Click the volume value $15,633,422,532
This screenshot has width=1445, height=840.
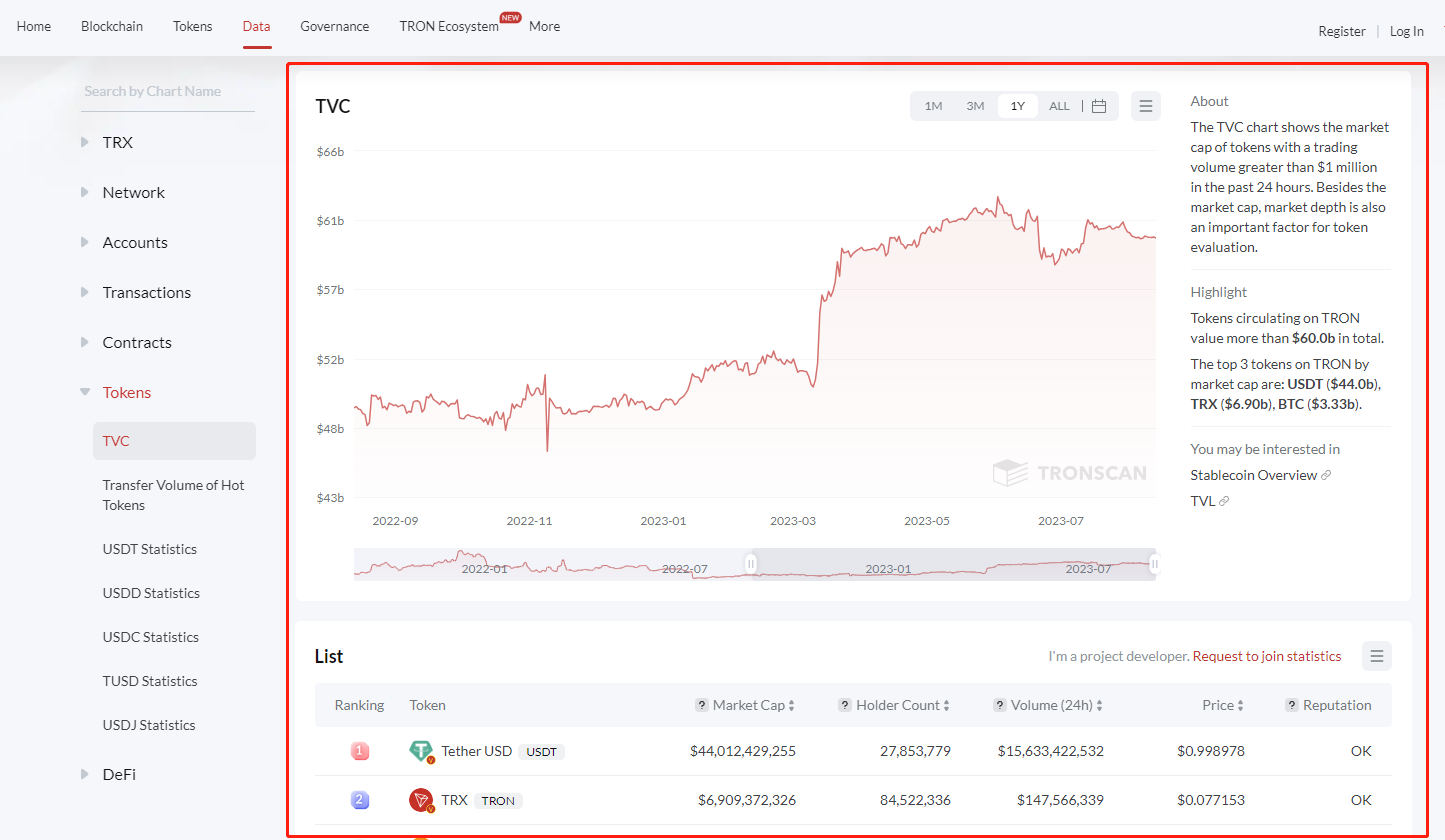[1051, 751]
